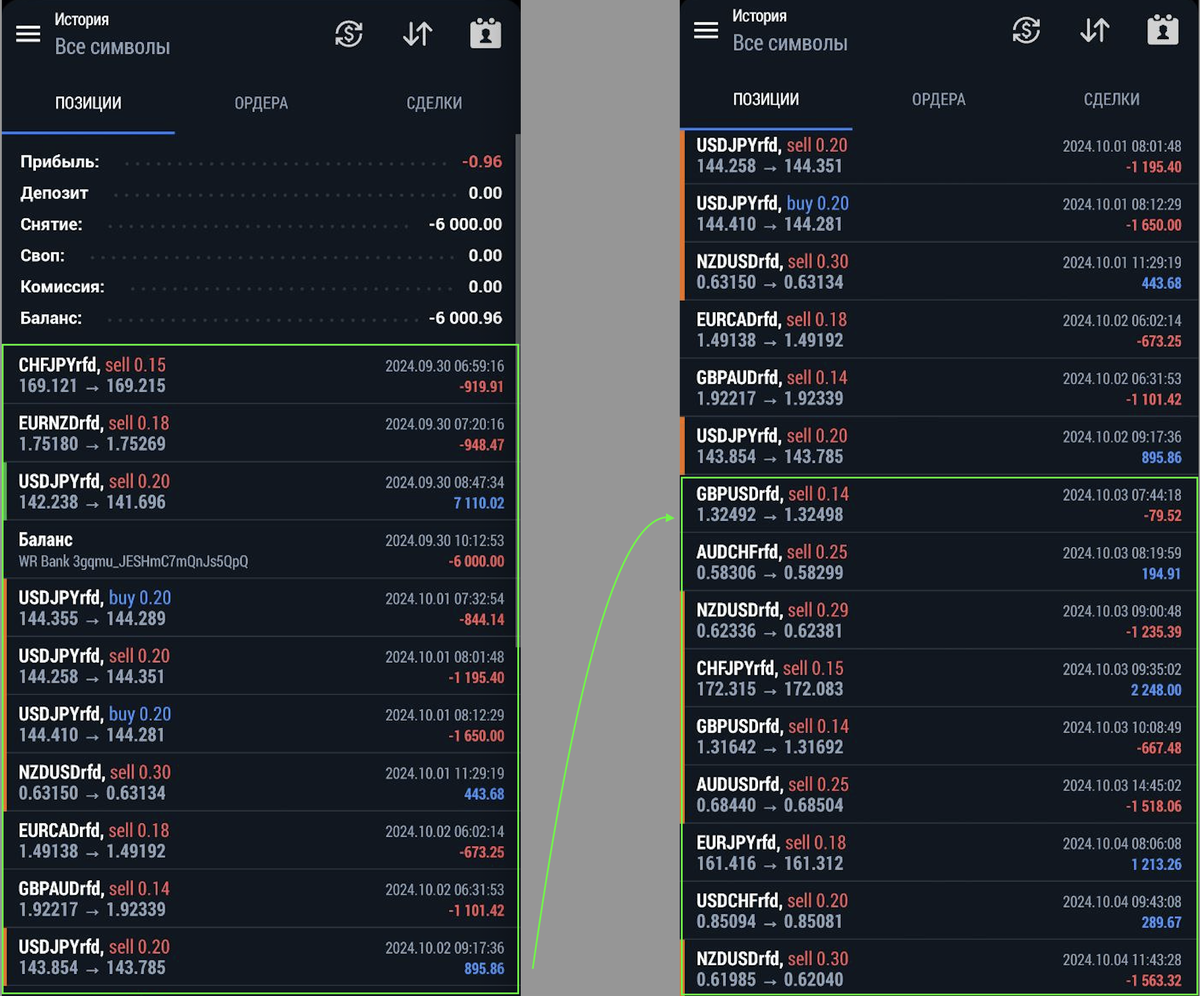Open GBPAUDrfd position in right screen

939,387
